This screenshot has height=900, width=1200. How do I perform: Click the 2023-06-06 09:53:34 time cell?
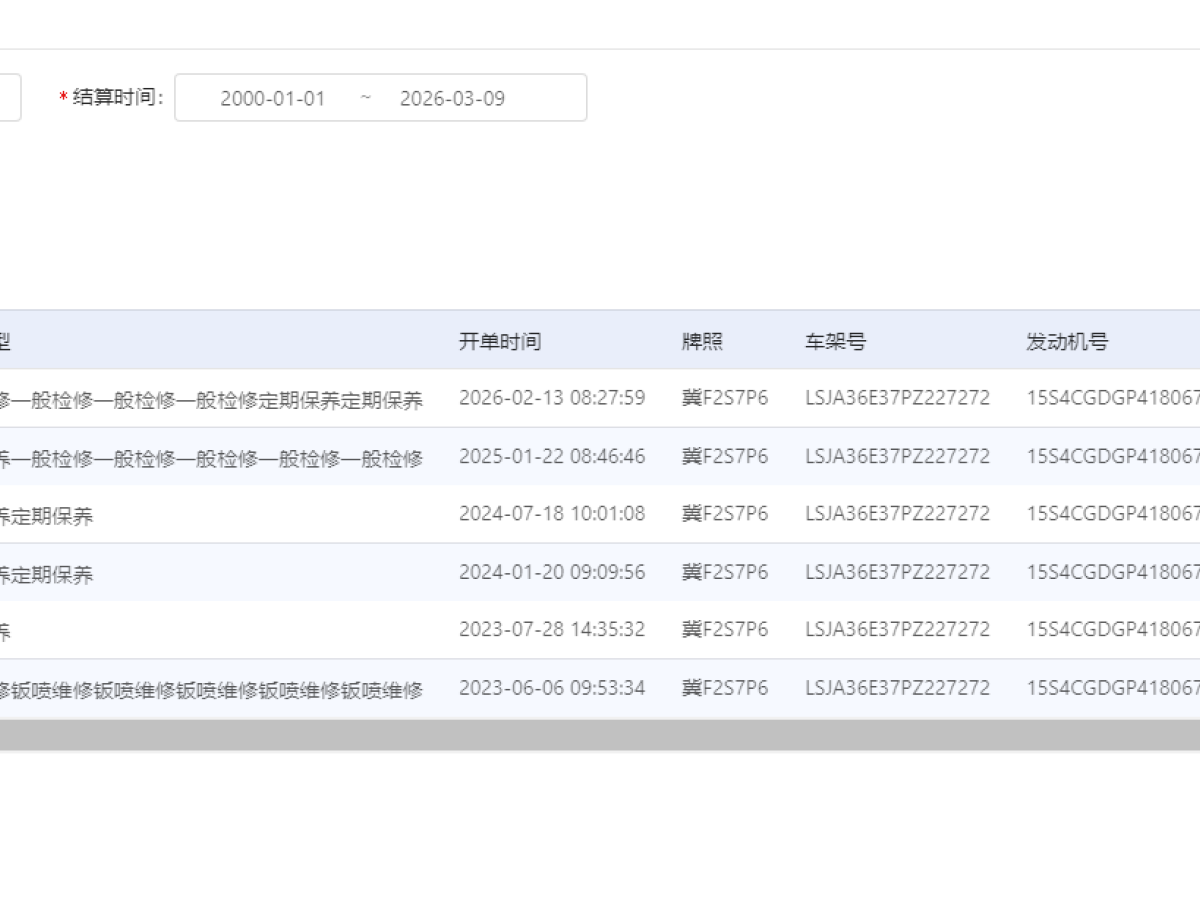coord(552,688)
